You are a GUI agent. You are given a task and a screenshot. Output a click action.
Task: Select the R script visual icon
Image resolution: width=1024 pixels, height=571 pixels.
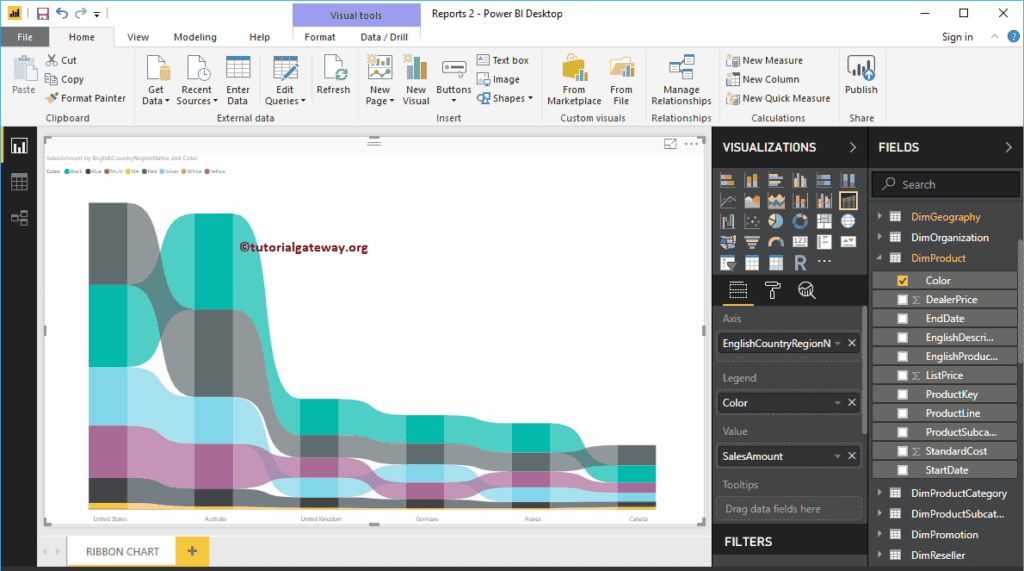800,263
